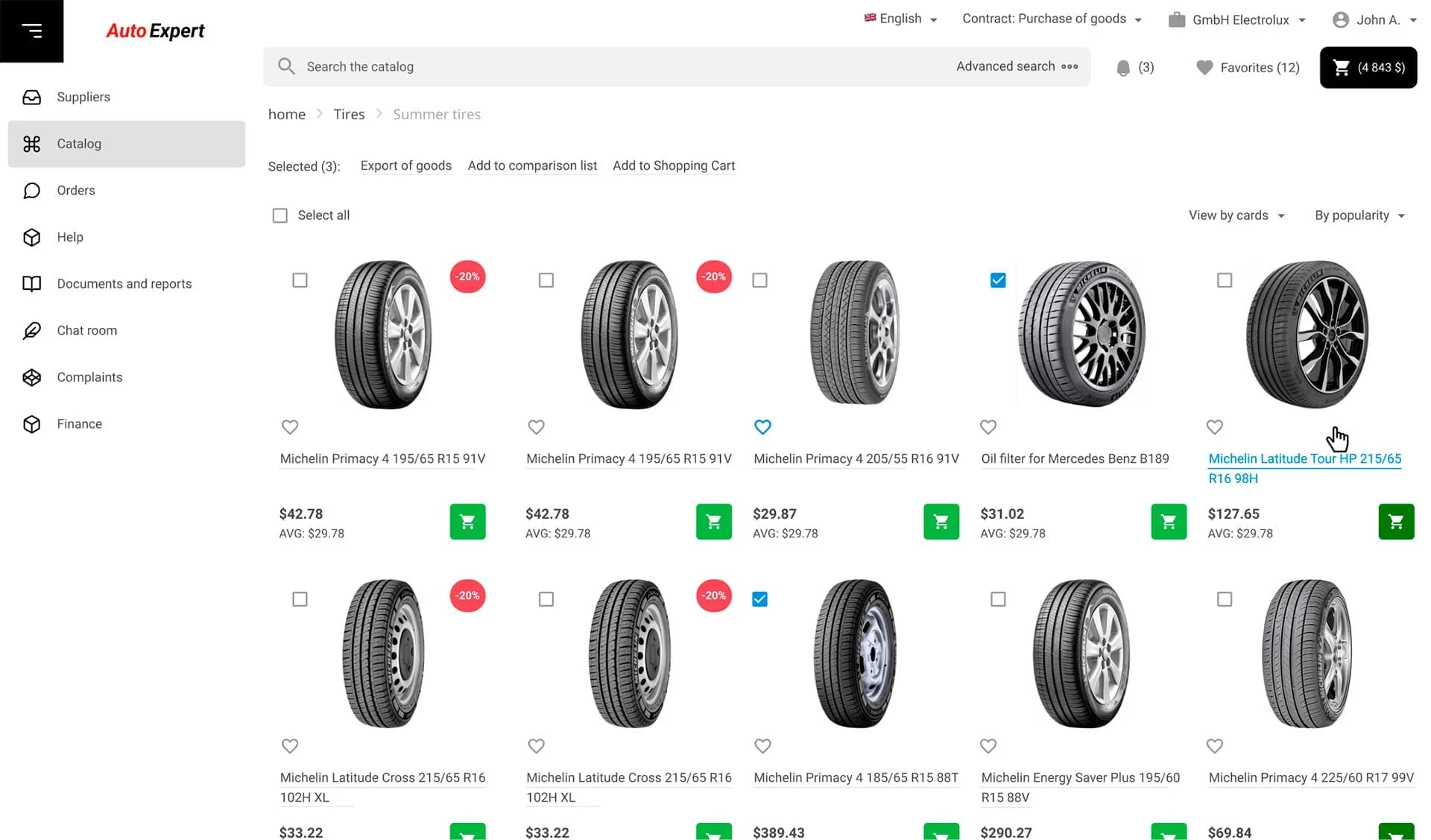Click the user avatar icon for John A.
Viewport: 1431px width, 840px height.
click(1341, 20)
